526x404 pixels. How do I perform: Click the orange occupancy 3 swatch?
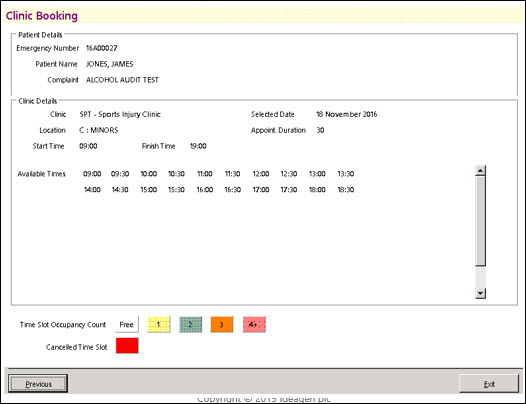pyautogui.click(x=222, y=324)
